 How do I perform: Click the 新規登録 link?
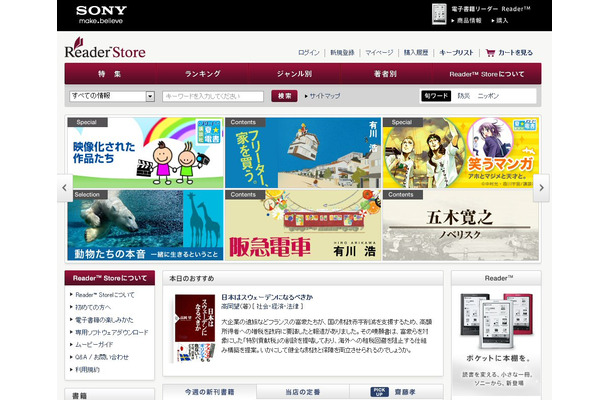(x=342, y=53)
